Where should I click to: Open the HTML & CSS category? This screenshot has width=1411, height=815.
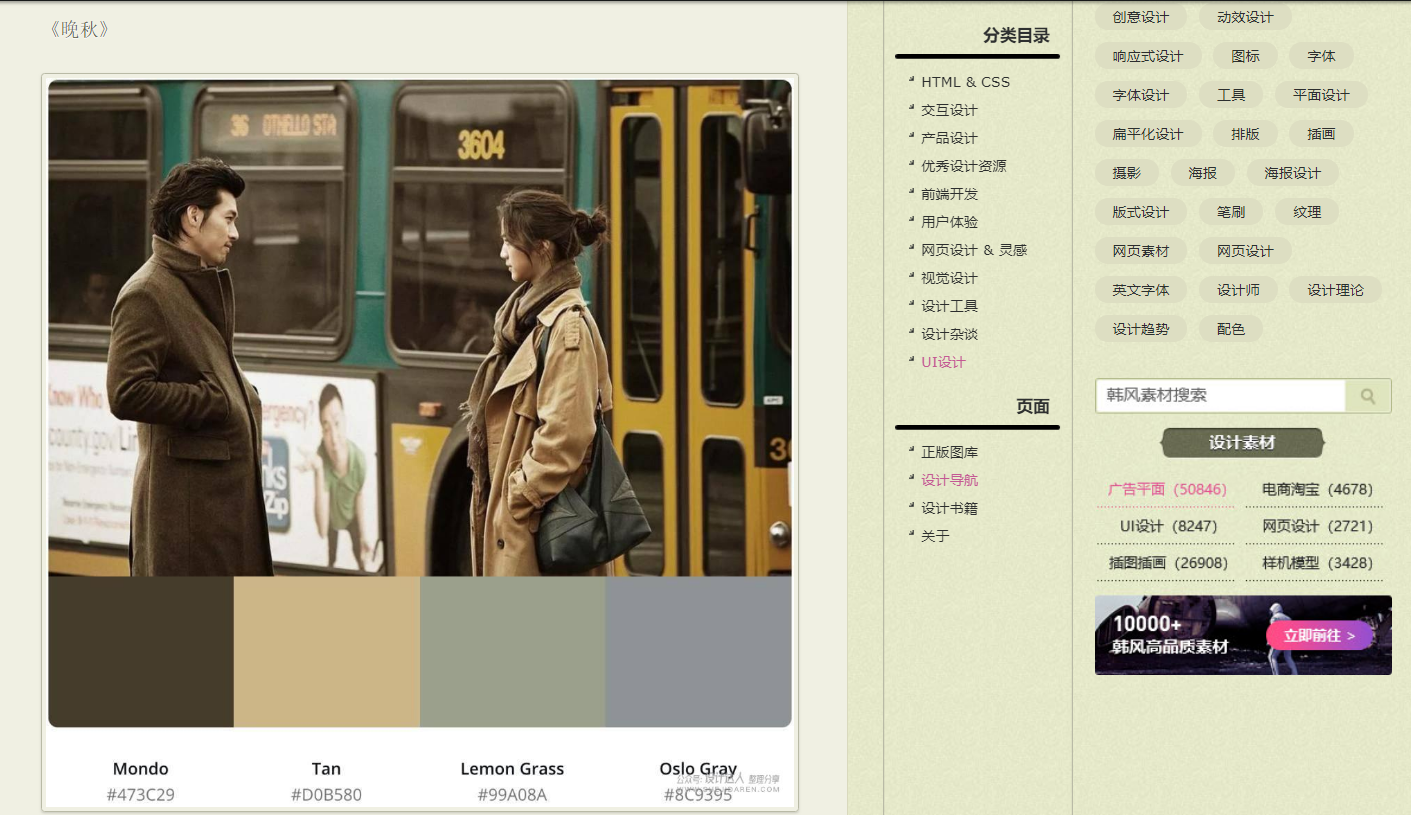pos(965,82)
